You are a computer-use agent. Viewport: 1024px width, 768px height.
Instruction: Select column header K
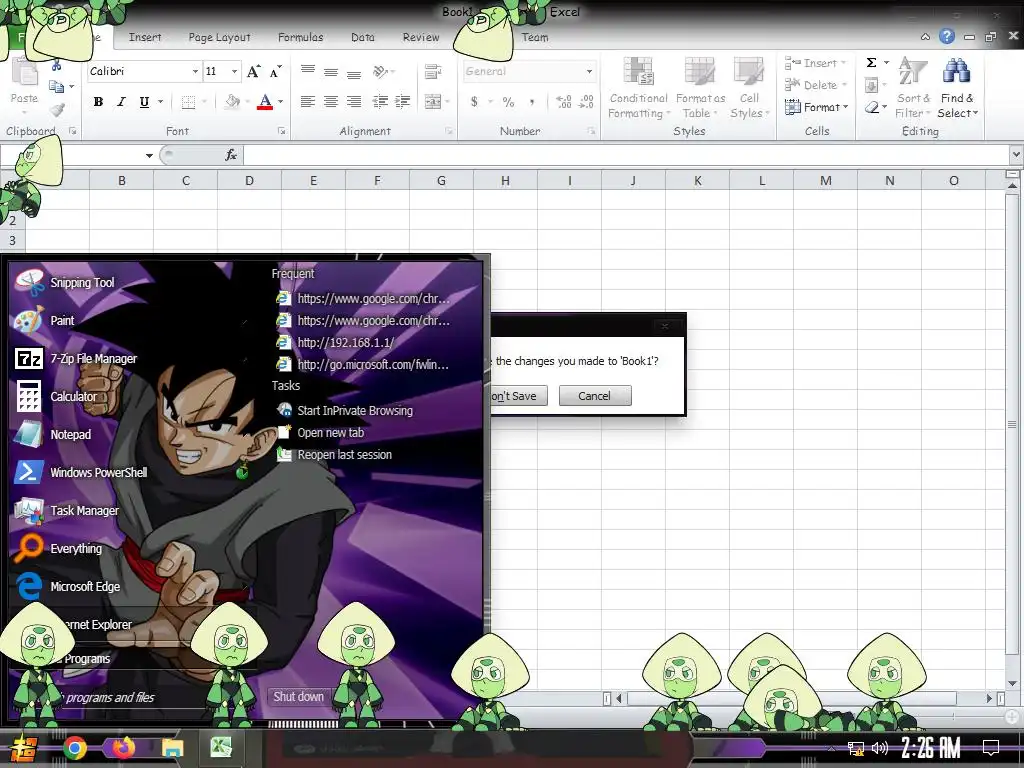(x=697, y=180)
